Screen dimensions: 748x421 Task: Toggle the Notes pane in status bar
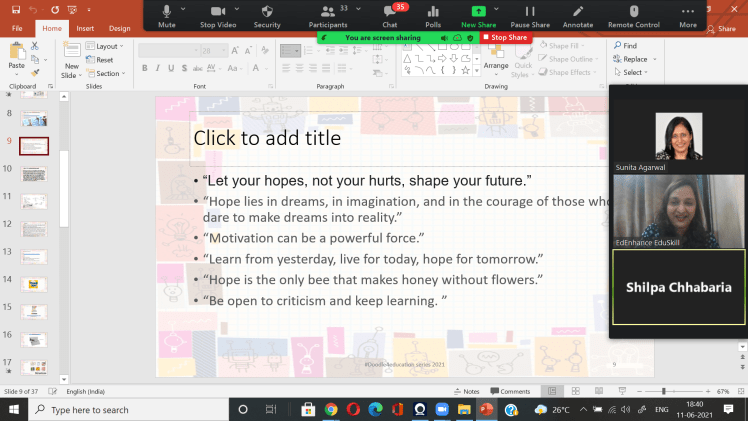point(466,391)
